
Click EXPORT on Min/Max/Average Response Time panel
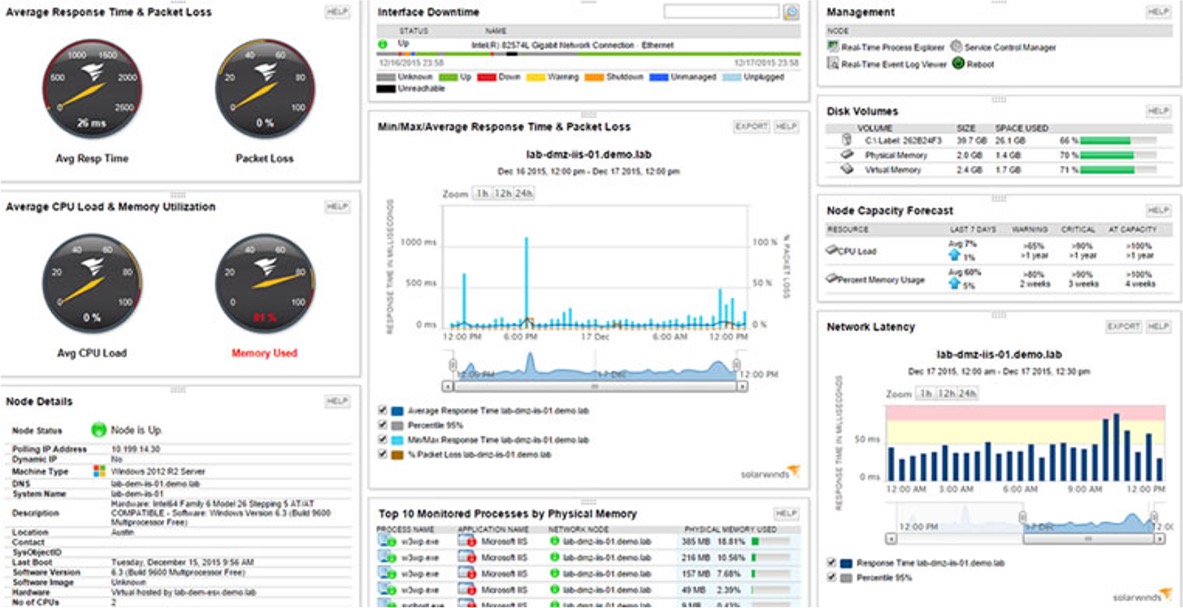tap(751, 127)
